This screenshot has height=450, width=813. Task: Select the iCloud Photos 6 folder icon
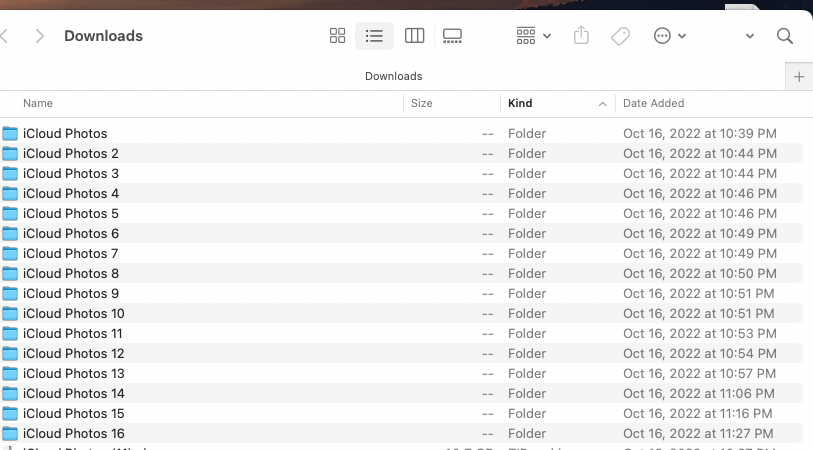10,233
